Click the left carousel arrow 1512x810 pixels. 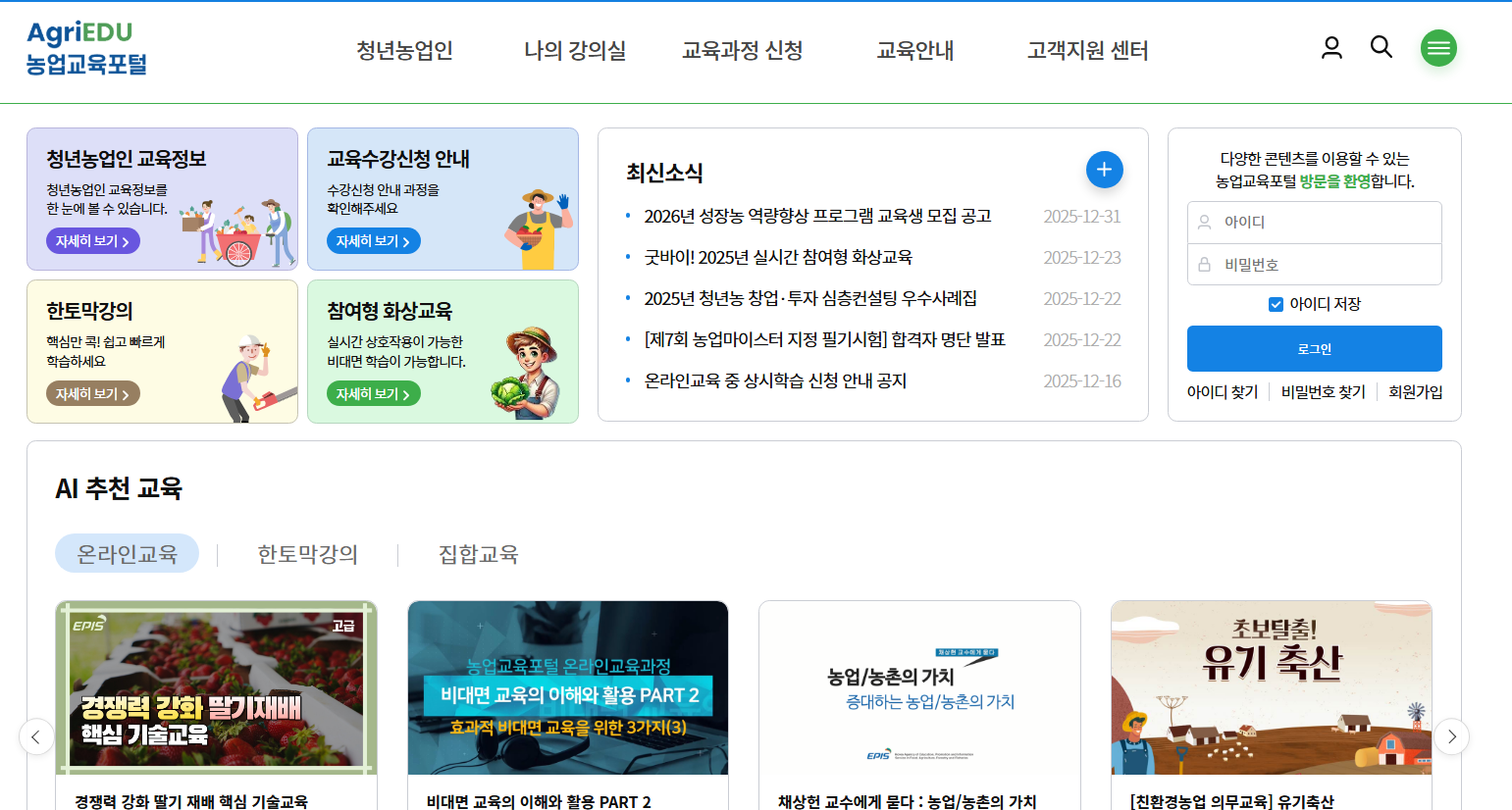[x=36, y=736]
